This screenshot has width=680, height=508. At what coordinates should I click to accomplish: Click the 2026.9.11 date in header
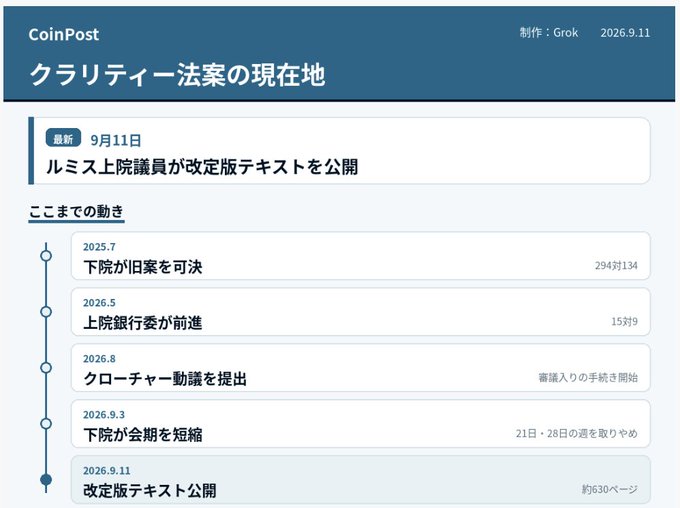625,33
